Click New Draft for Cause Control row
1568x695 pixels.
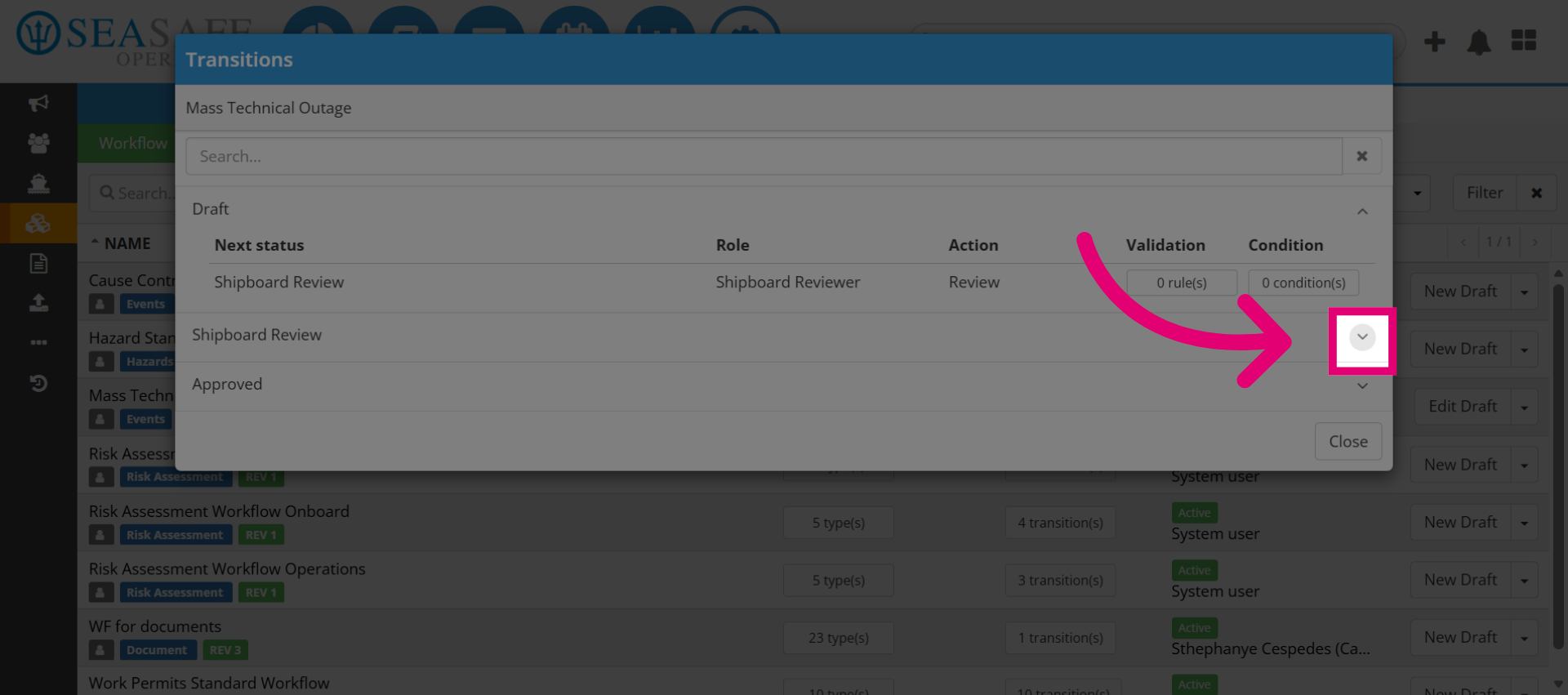(x=1460, y=292)
